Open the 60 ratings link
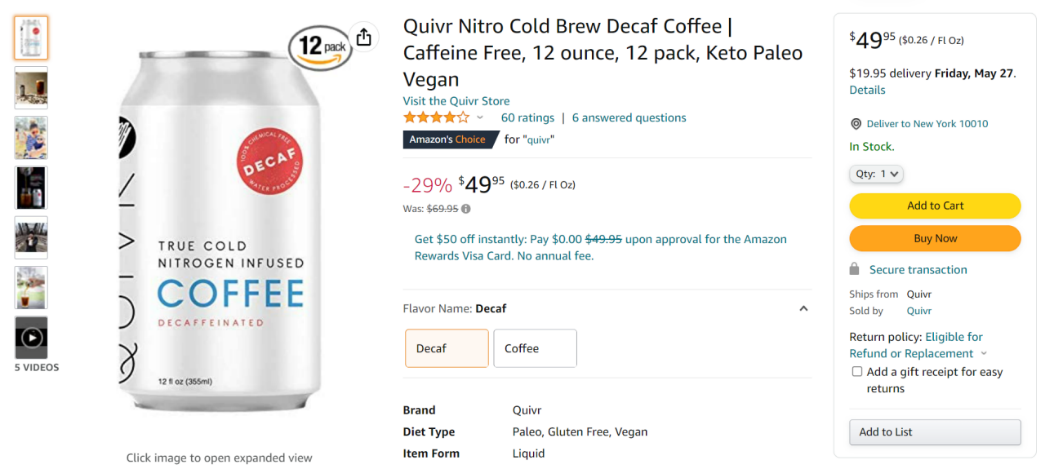 point(528,118)
